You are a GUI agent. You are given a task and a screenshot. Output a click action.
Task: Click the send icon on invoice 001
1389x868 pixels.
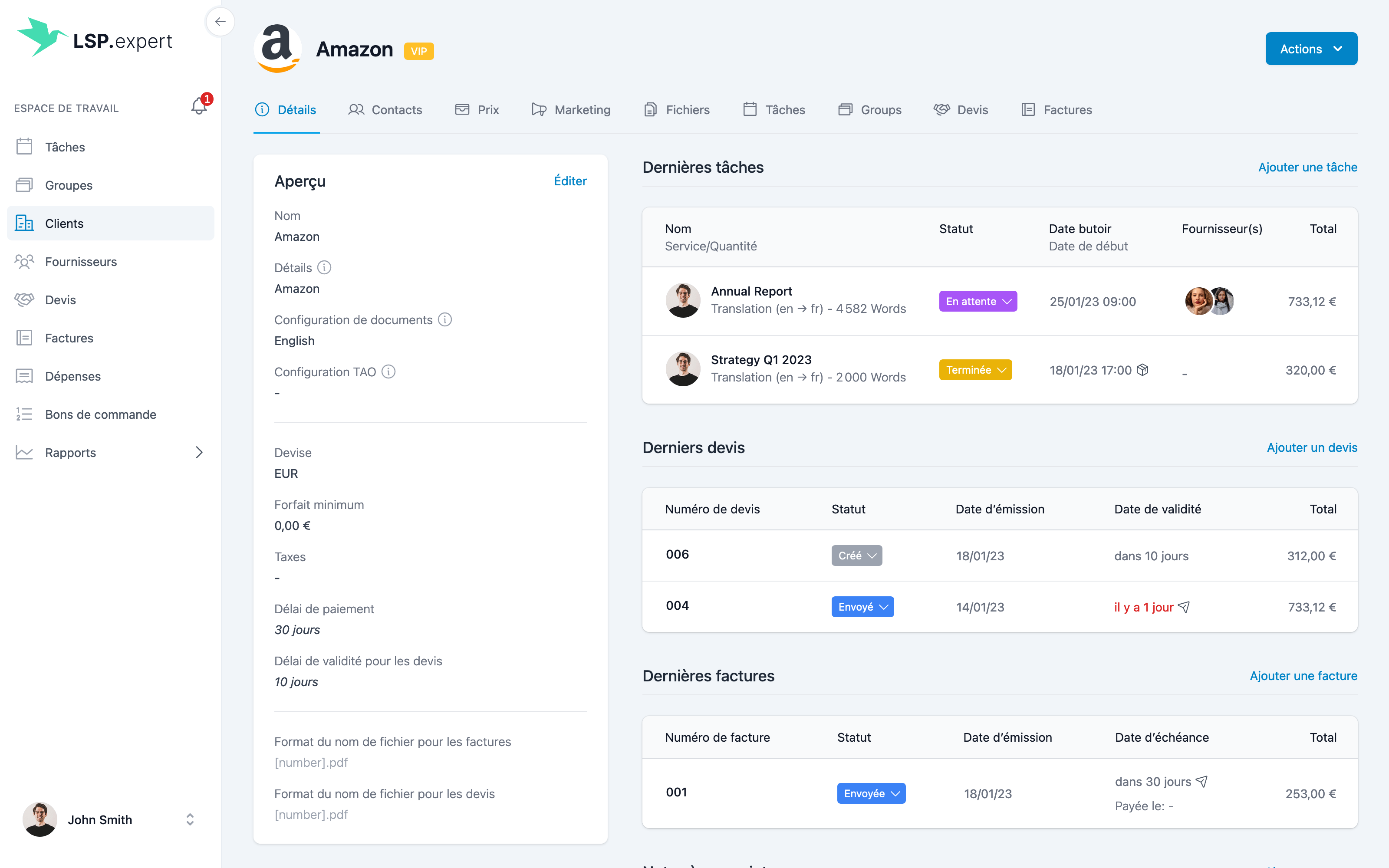(1202, 781)
